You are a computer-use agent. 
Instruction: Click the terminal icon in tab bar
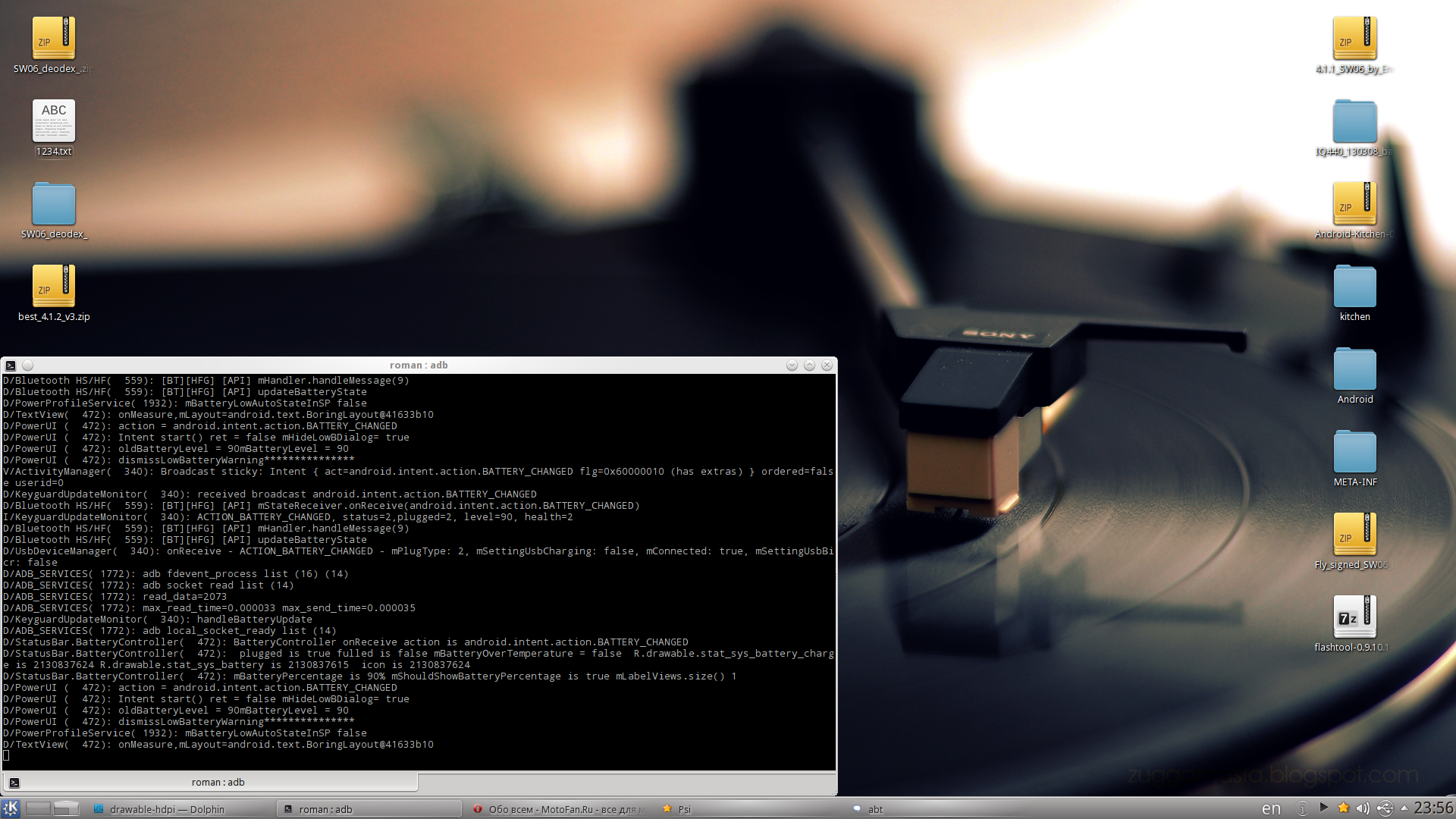point(14,783)
